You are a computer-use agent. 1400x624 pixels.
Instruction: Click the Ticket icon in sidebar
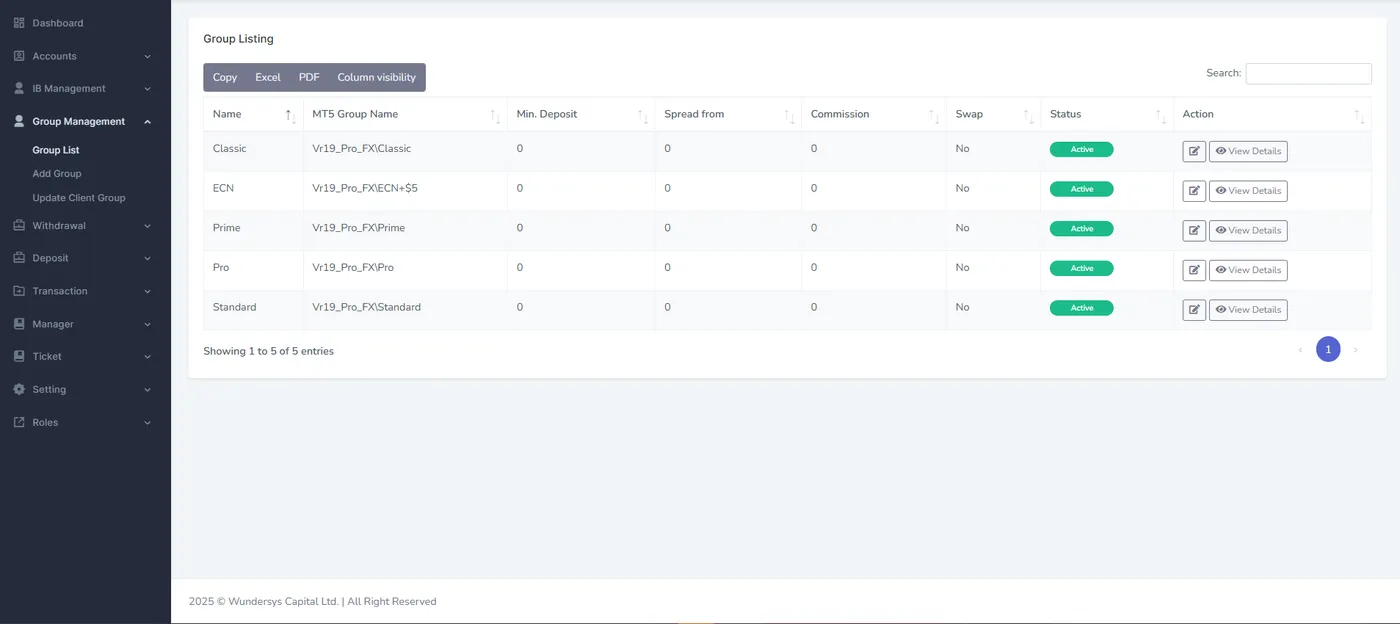pyautogui.click(x=19, y=356)
